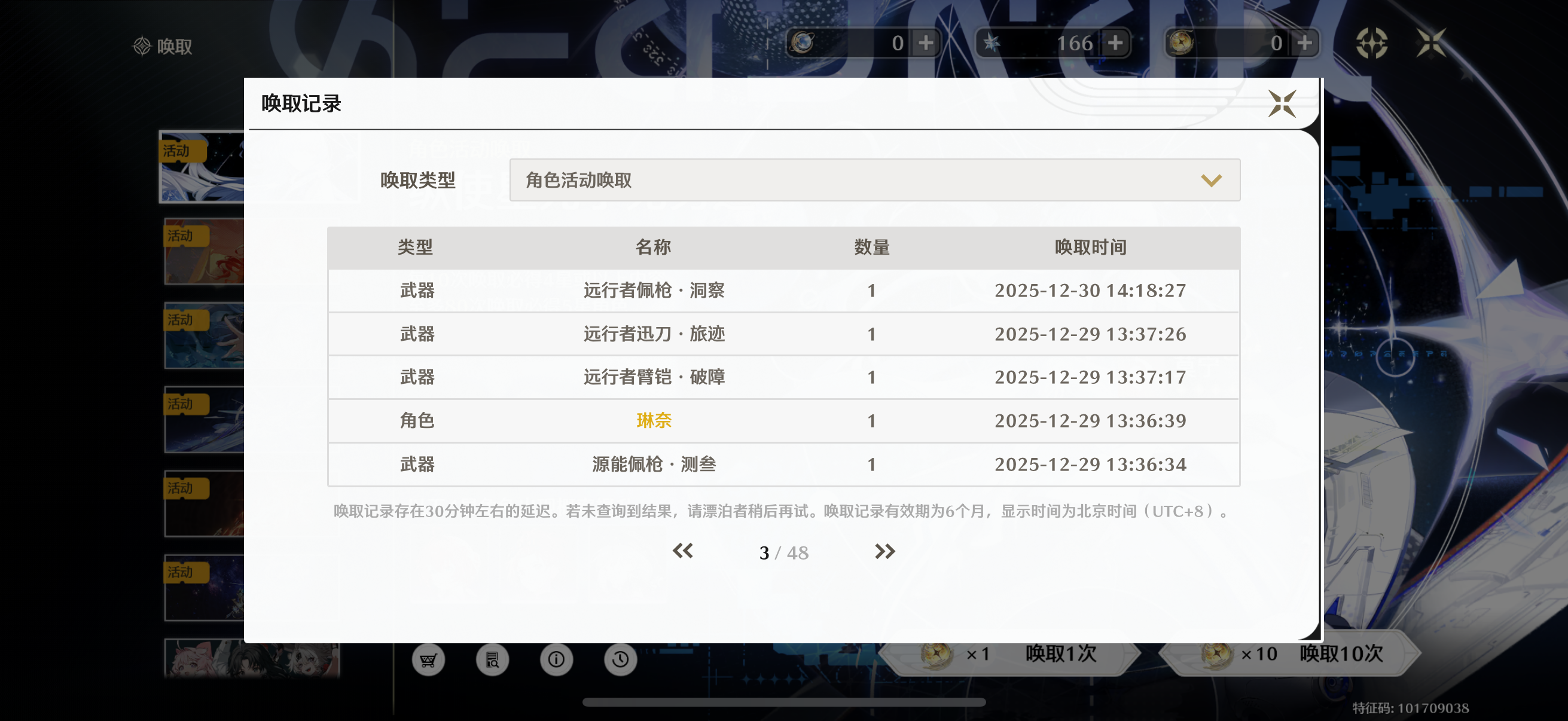The height and width of the screenshot is (721, 1568).
Task: Click the 琳奈 character entry
Action: coord(653,421)
